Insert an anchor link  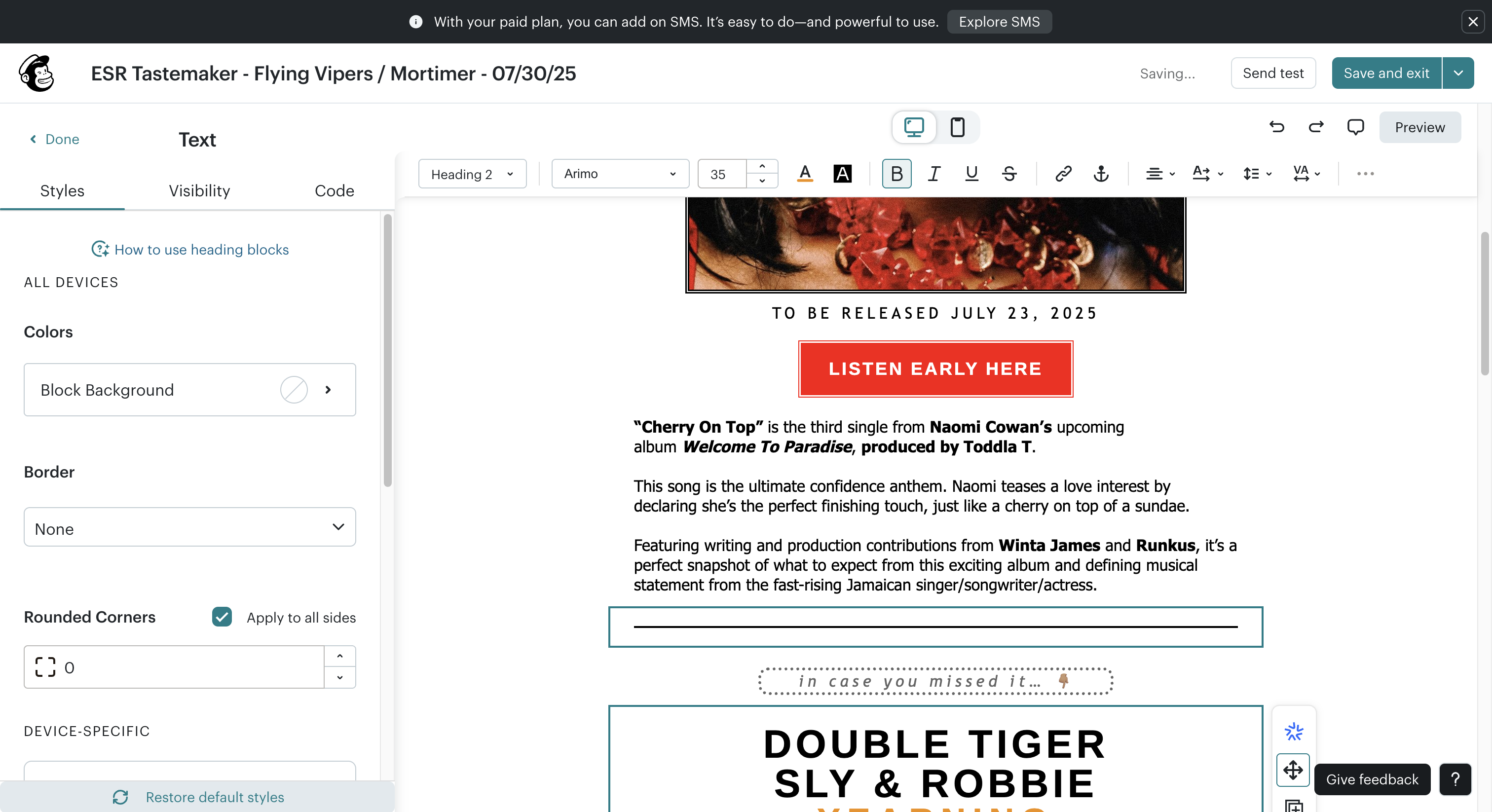tap(1101, 173)
